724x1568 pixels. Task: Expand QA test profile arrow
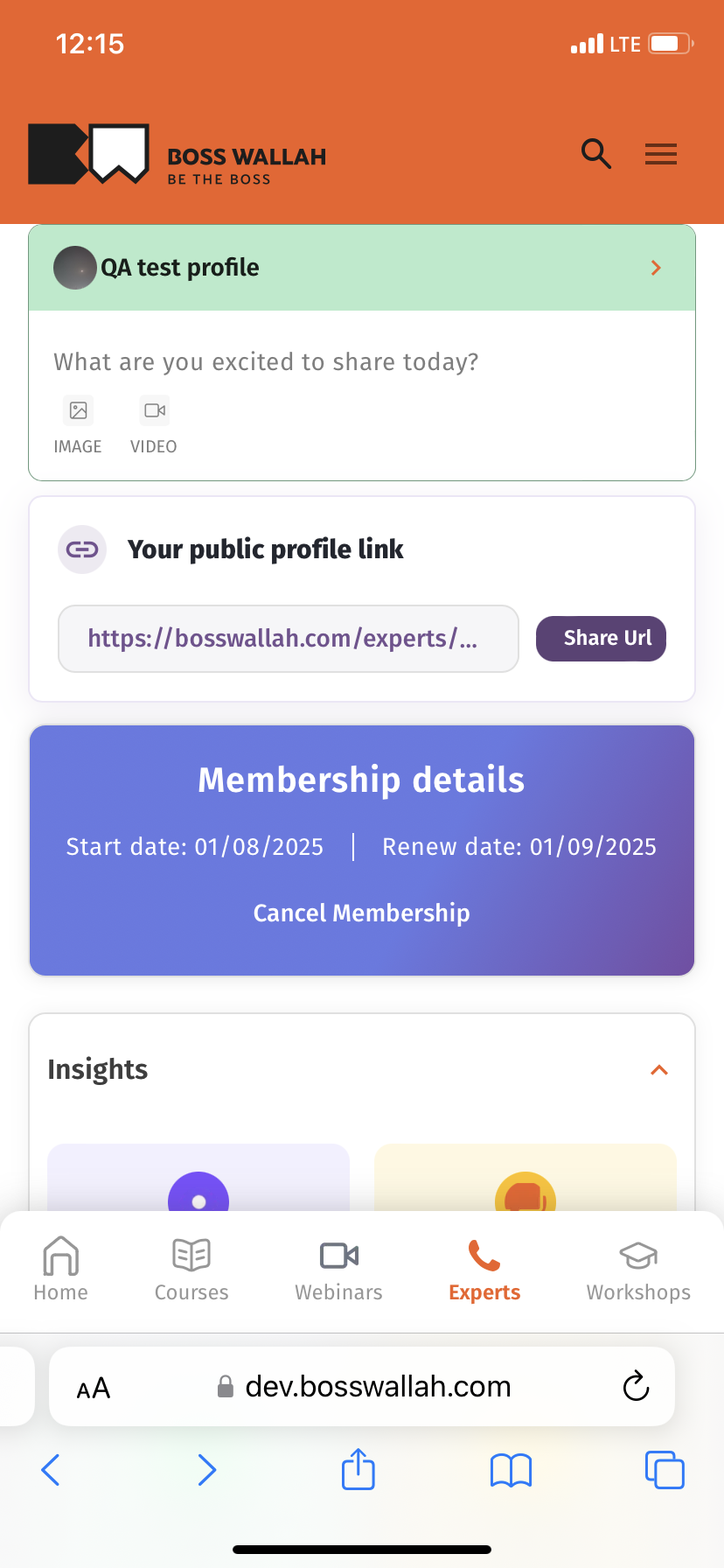point(656,268)
